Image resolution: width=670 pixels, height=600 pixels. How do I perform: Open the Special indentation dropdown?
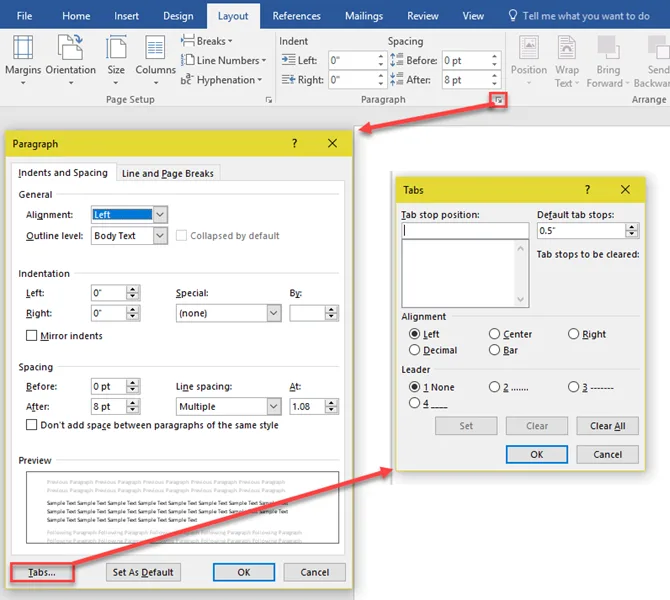[x=273, y=313]
